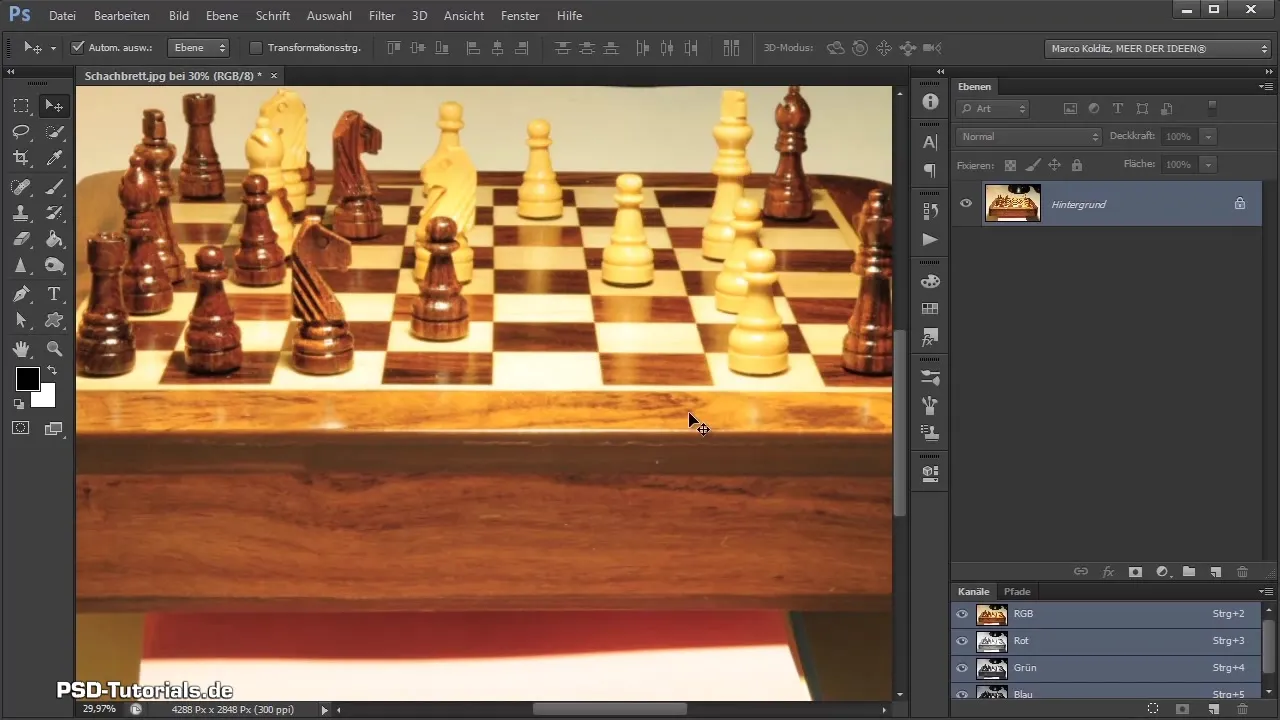1280x720 pixels.
Task: Select the Zoom tool
Action: click(x=54, y=349)
